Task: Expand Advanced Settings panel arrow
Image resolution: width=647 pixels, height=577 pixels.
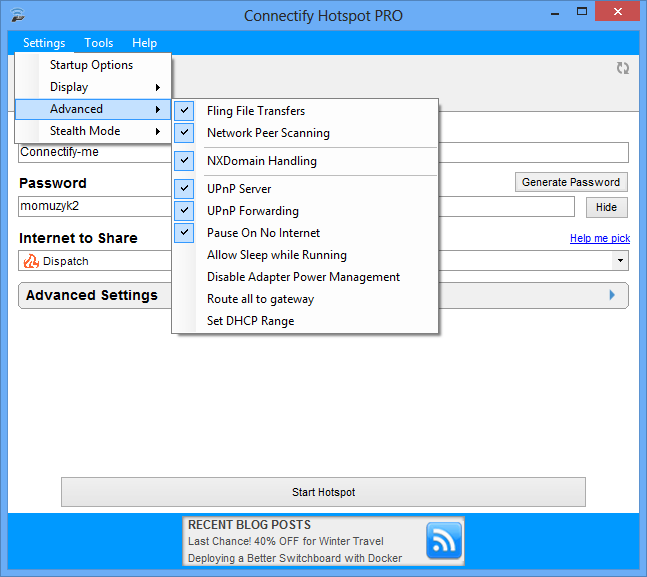Action: coord(612,295)
